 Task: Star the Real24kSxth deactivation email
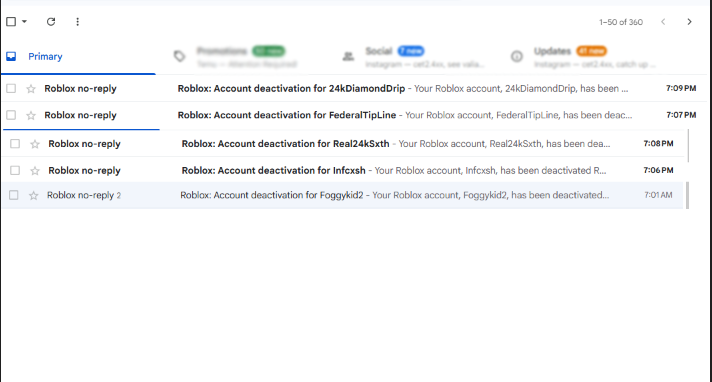click(35, 144)
